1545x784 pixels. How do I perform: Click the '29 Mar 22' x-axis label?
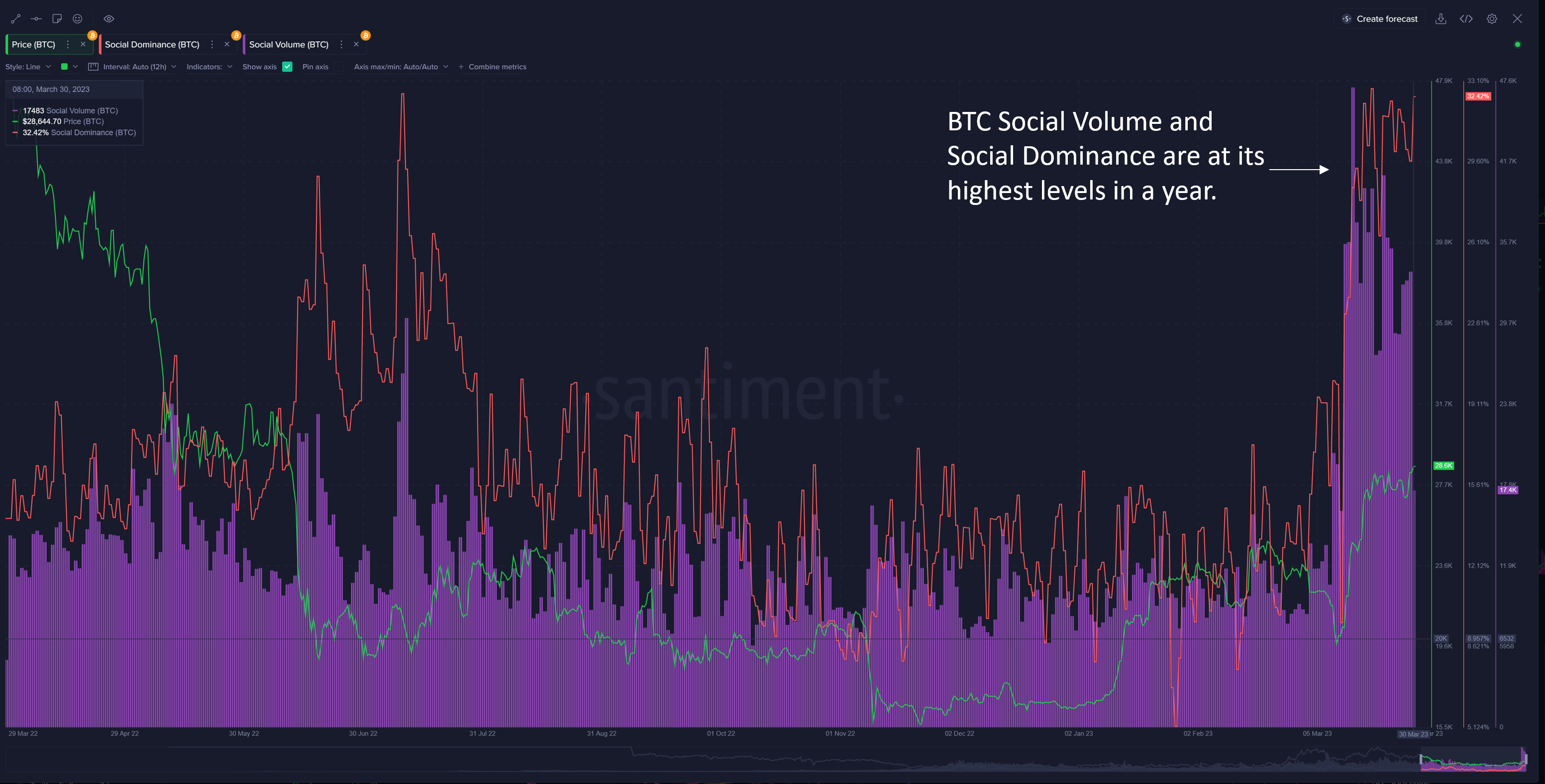[23, 734]
